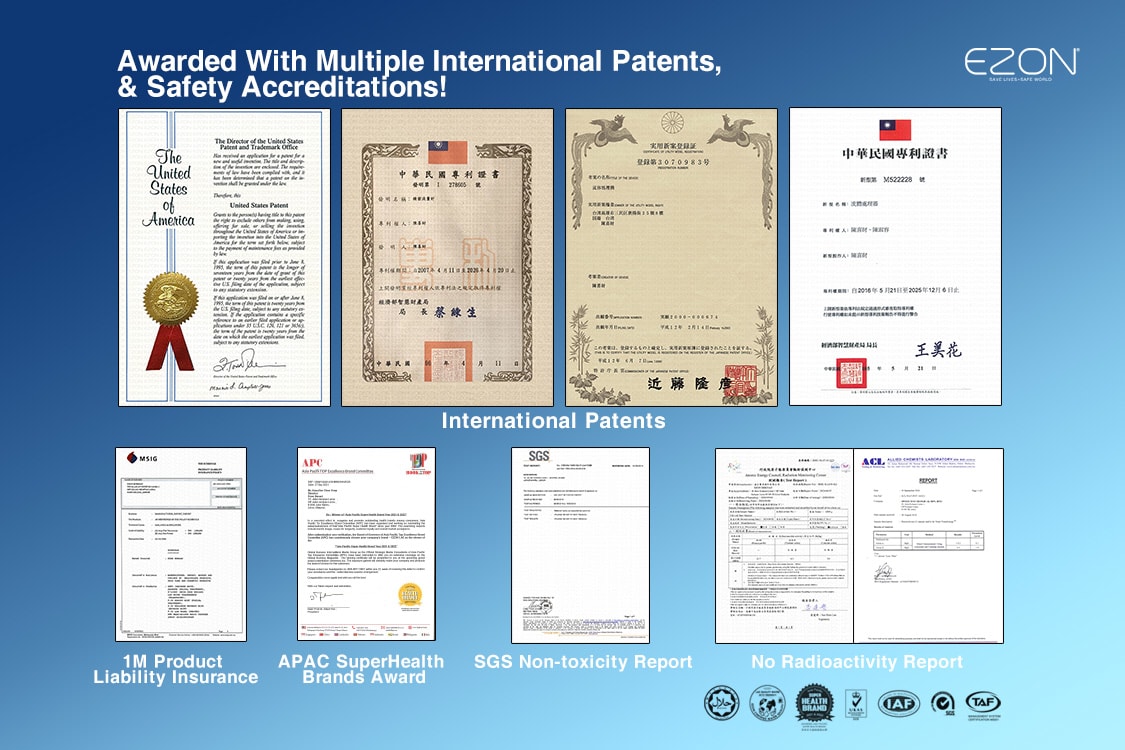
Task: Click the 'M522228' certificate number
Action: click(x=897, y=179)
